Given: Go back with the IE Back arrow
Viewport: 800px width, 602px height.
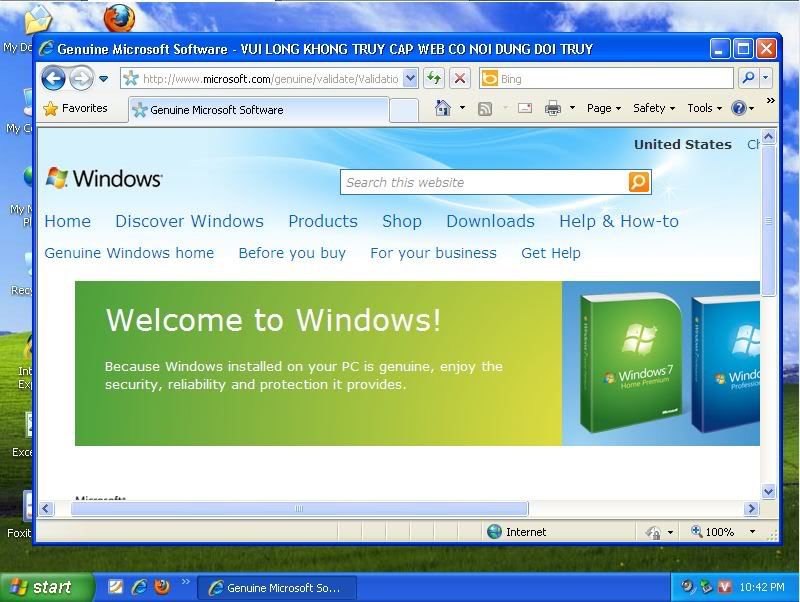Looking at the screenshot, I should point(54,79).
